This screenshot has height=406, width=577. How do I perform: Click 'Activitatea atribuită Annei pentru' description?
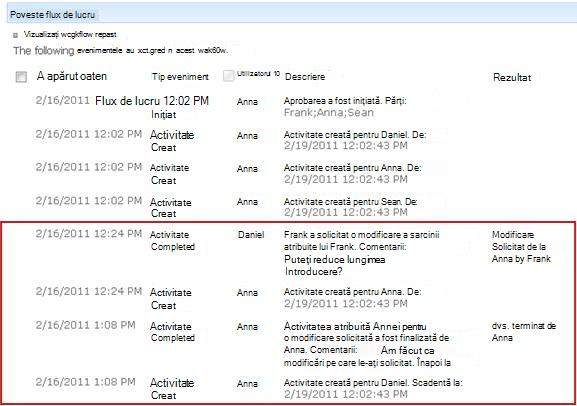point(355,326)
